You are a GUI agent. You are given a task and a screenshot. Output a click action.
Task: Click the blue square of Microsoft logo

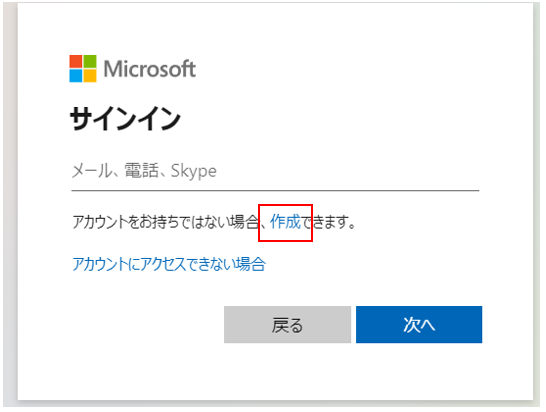[x=76, y=76]
